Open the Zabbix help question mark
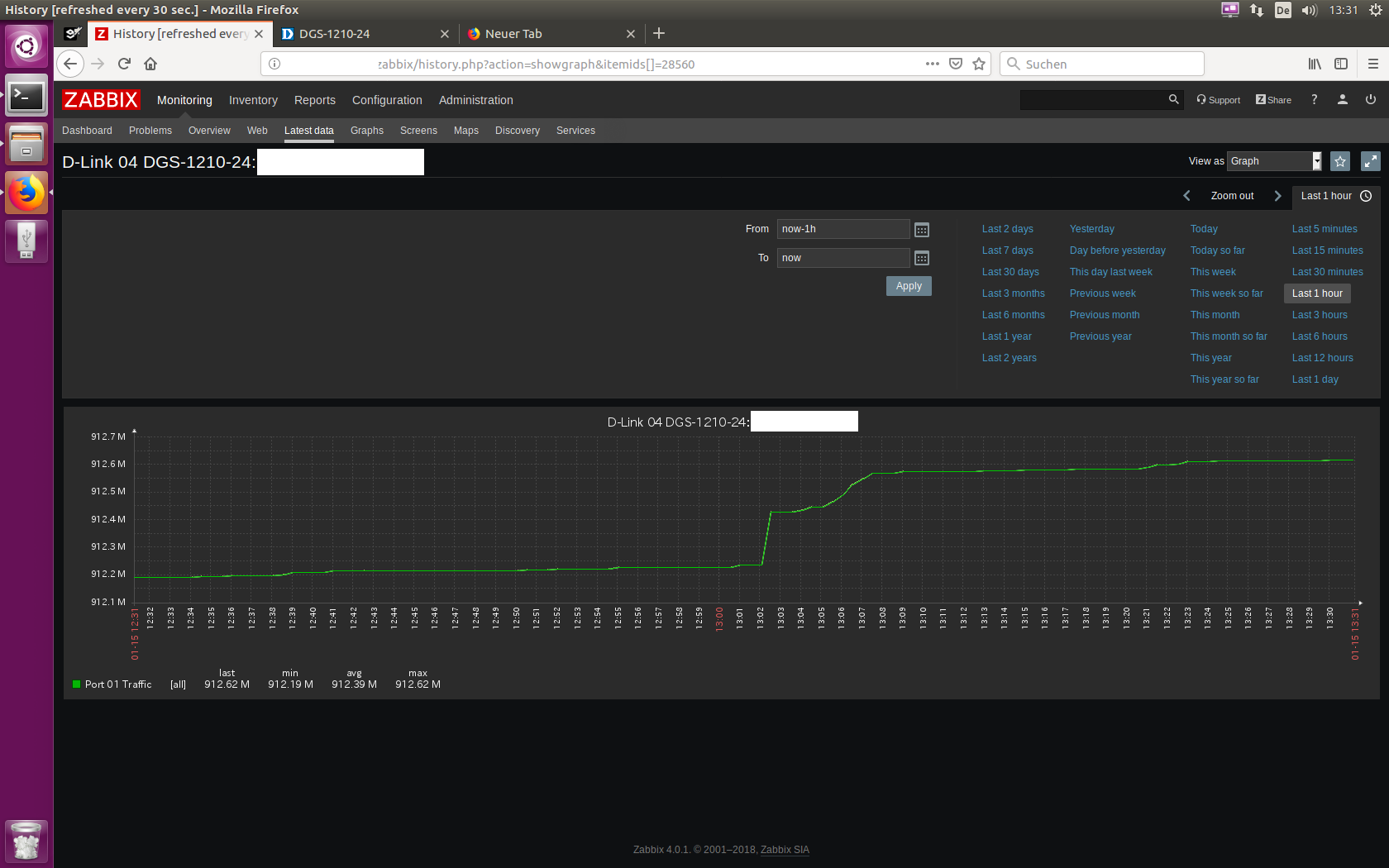This screenshot has height=868, width=1389. 1314,100
